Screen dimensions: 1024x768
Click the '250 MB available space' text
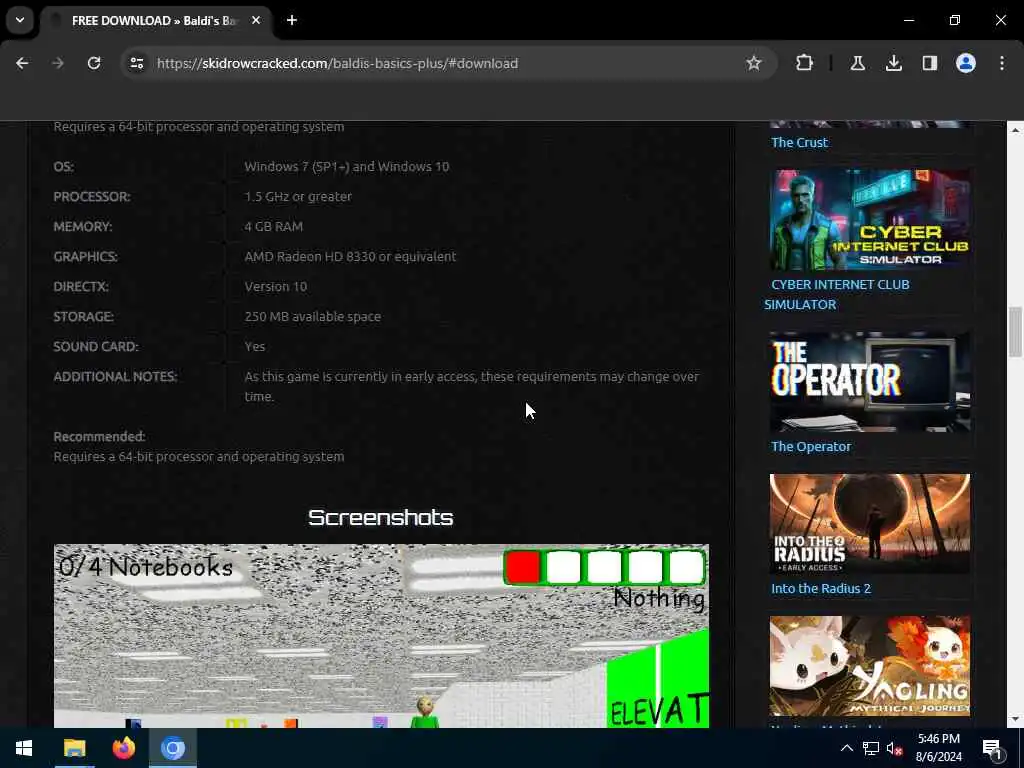[312, 317]
